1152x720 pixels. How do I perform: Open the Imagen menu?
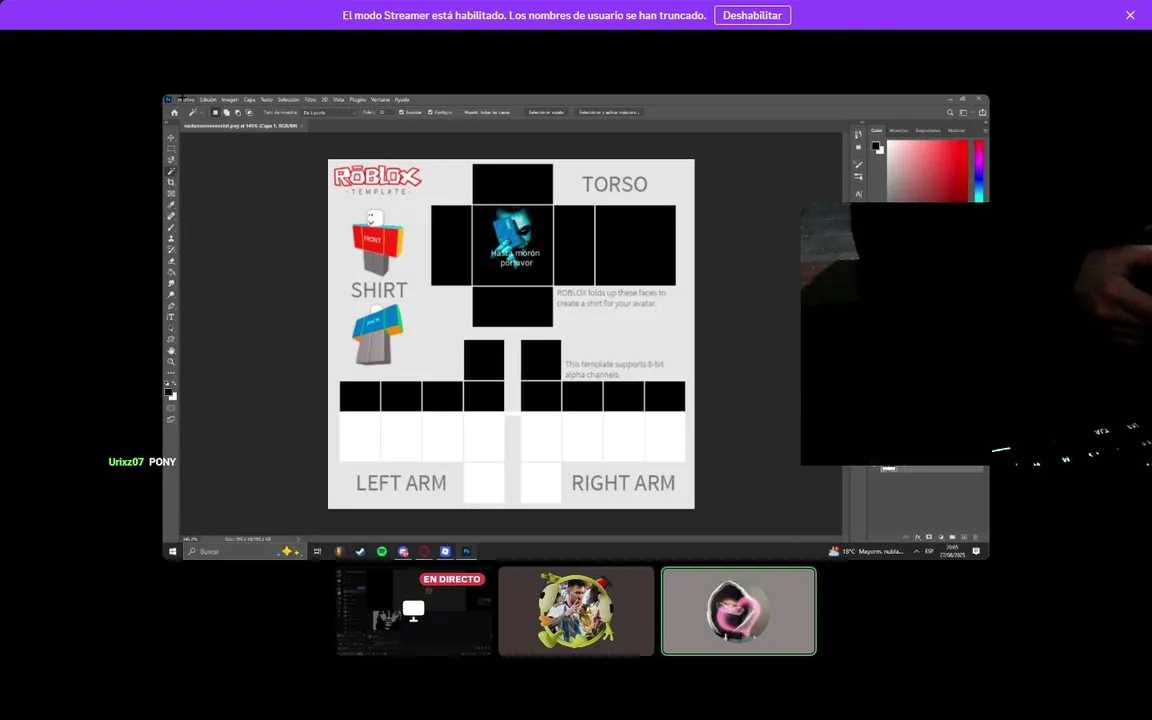point(229,99)
